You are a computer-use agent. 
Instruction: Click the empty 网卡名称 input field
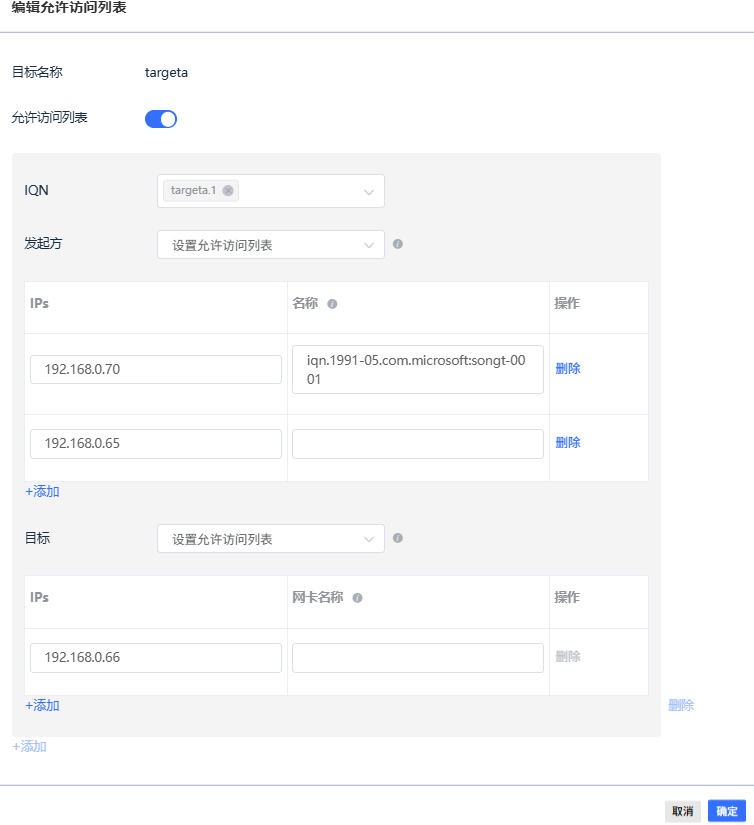coord(418,658)
